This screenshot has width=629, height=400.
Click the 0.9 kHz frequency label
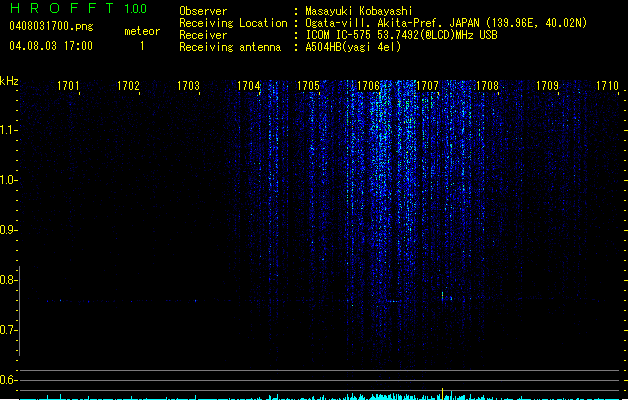pyautogui.click(x=7, y=230)
